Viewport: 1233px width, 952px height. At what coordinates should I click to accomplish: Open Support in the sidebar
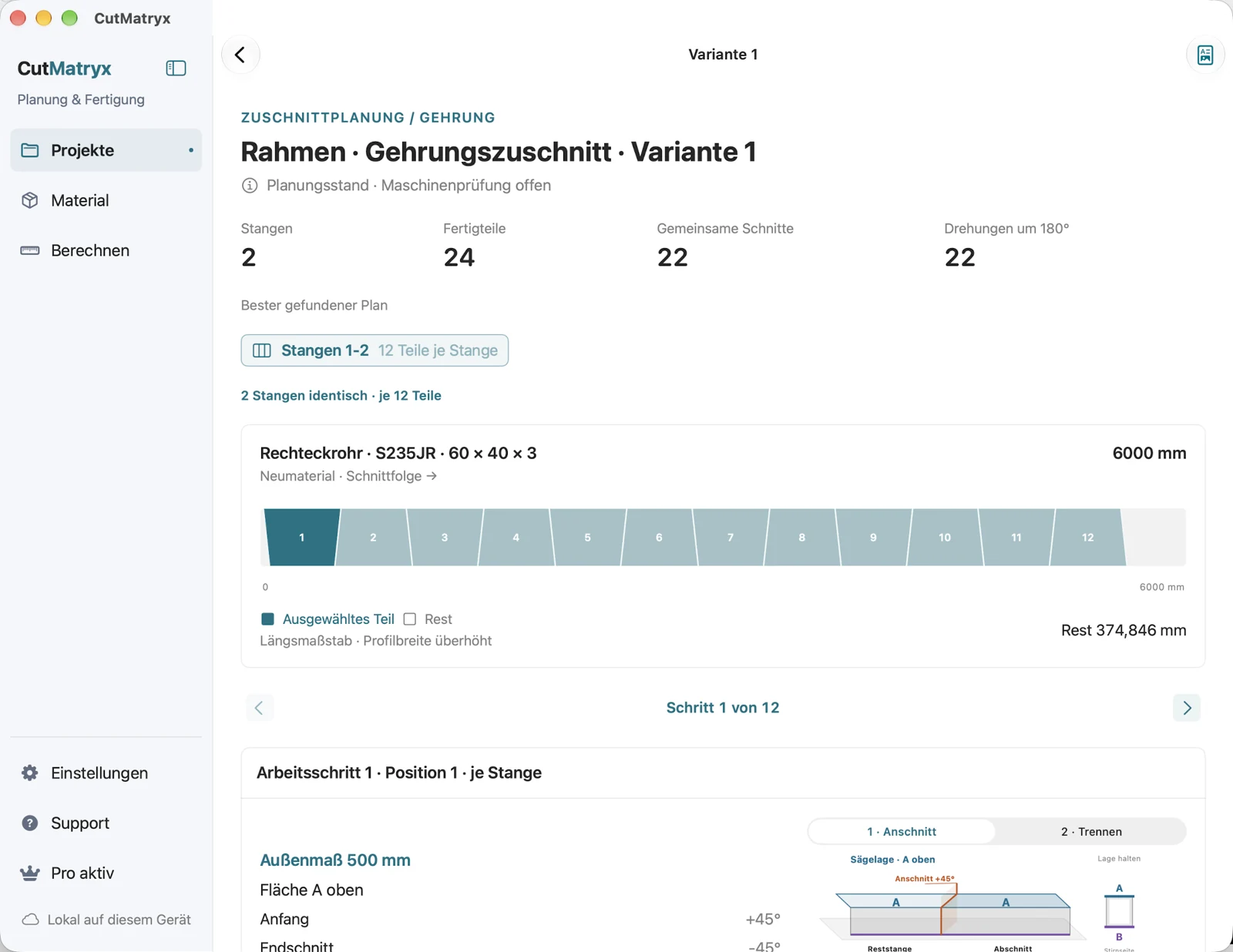click(106, 823)
